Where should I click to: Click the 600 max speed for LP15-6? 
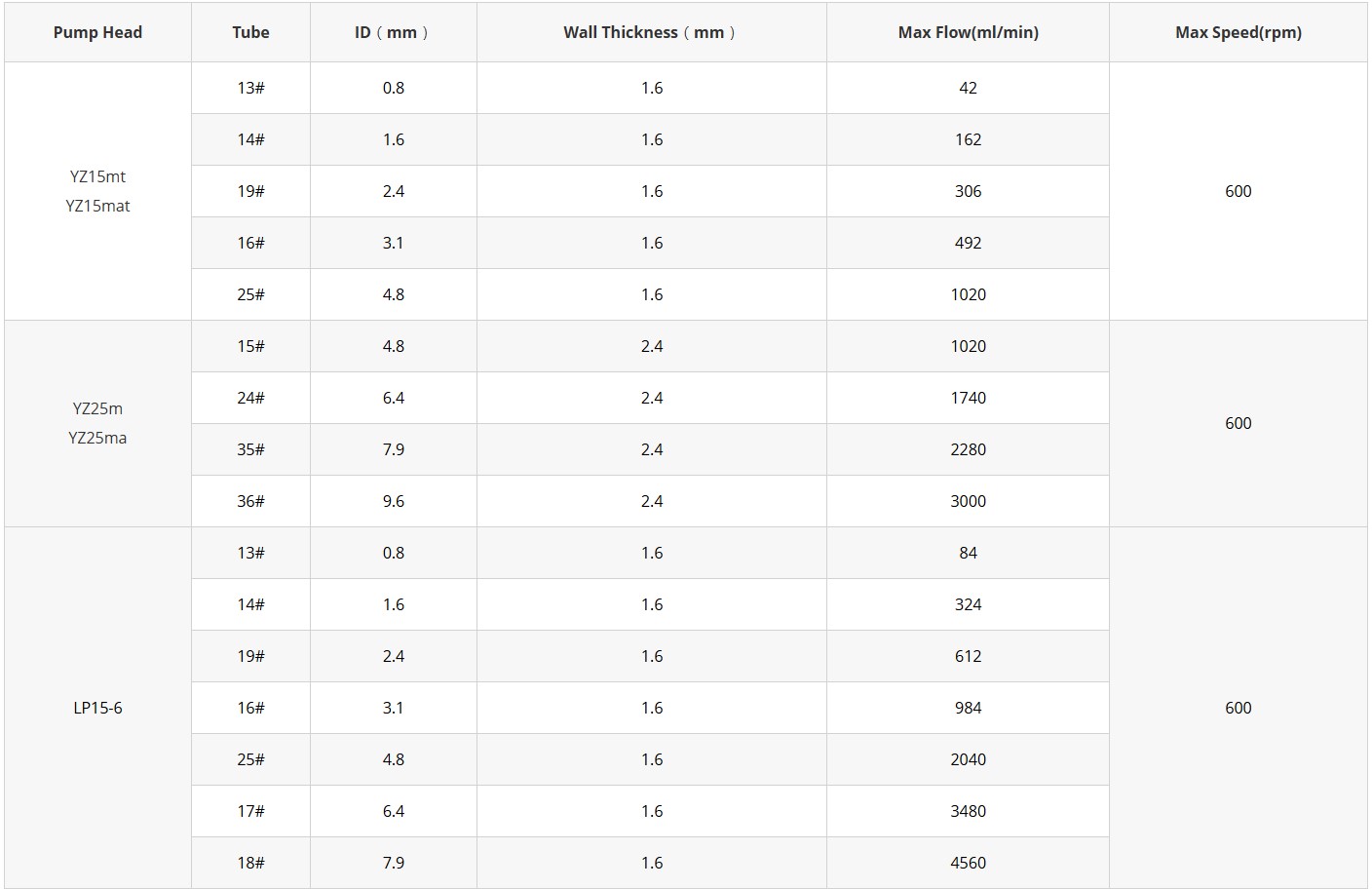(1238, 708)
